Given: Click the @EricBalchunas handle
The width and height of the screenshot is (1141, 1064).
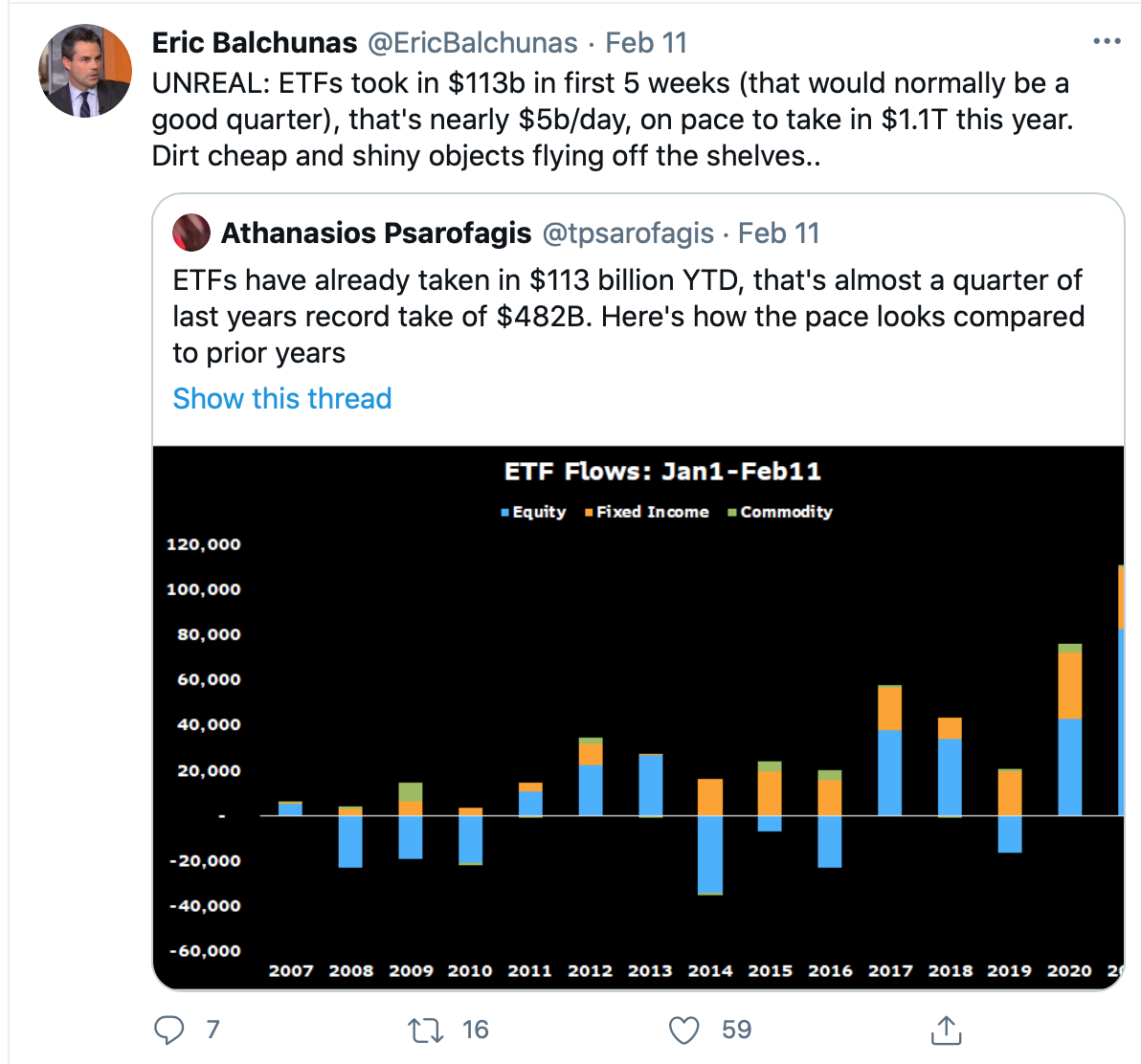Looking at the screenshot, I should click(473, 43).
